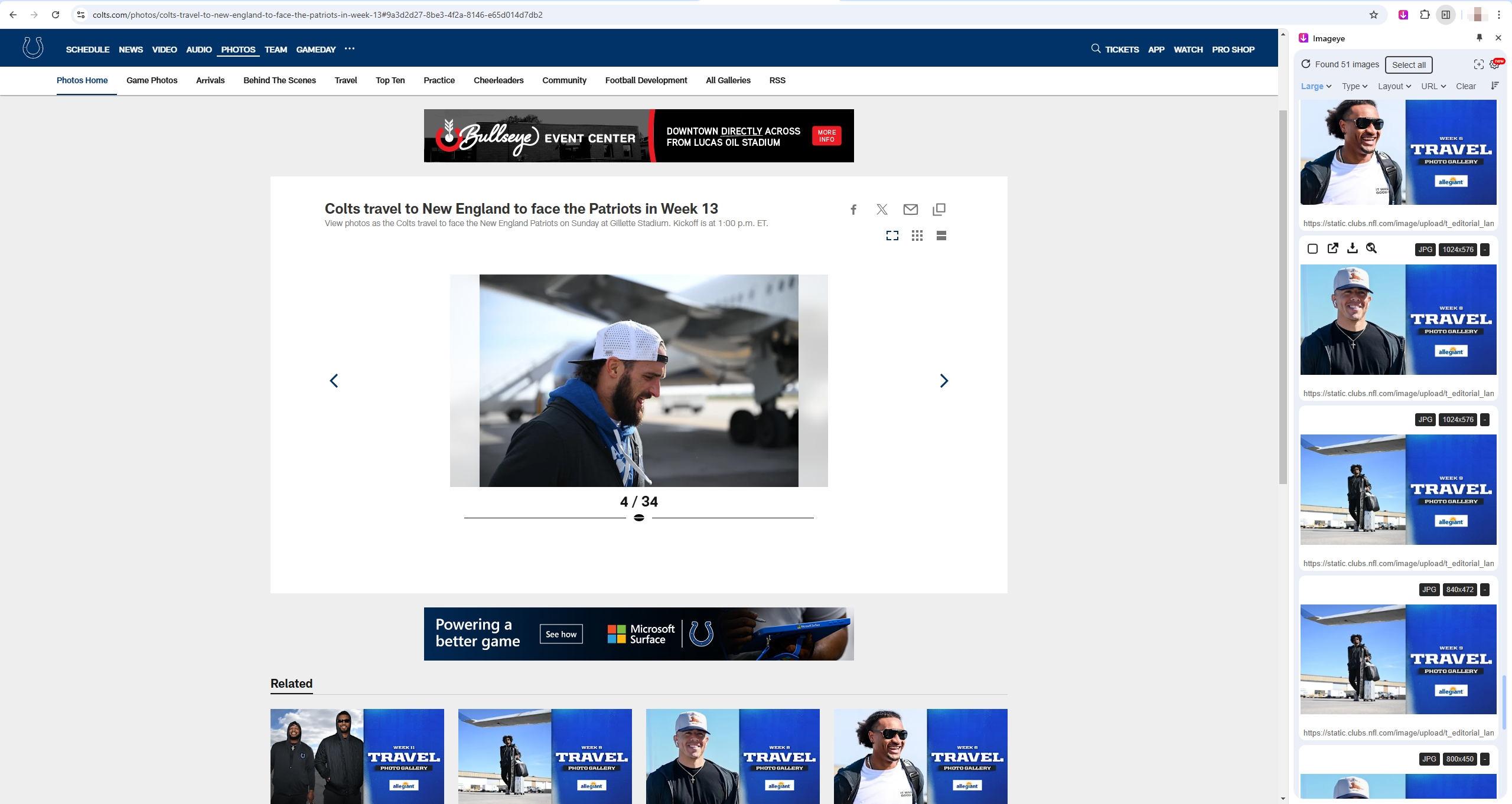Click the Imageye download icon for second image

[x=1353, y=248]
